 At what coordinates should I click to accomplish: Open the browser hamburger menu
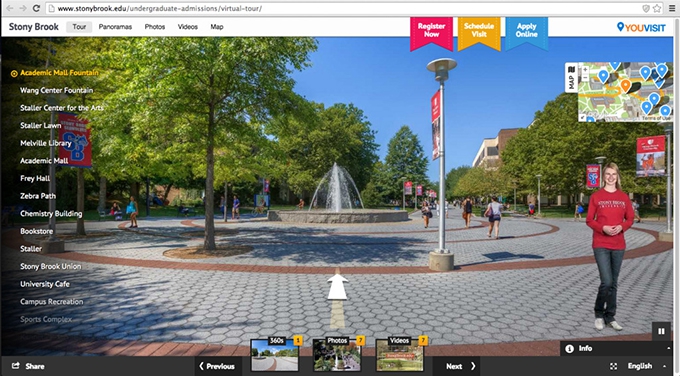point(672,8)
